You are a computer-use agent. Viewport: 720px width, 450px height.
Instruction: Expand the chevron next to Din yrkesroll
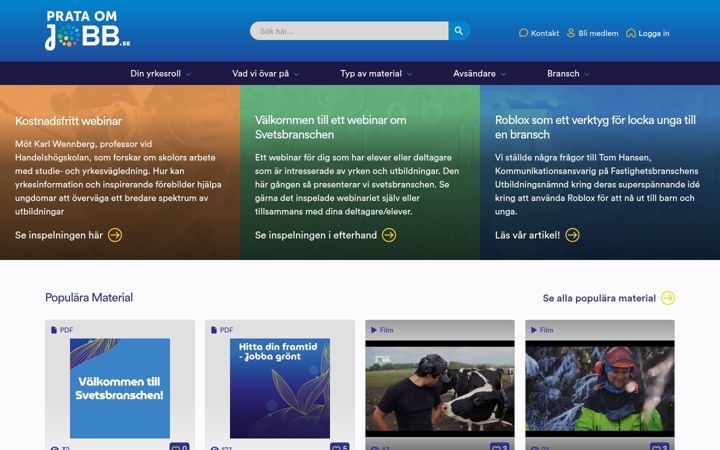point(188,74)
